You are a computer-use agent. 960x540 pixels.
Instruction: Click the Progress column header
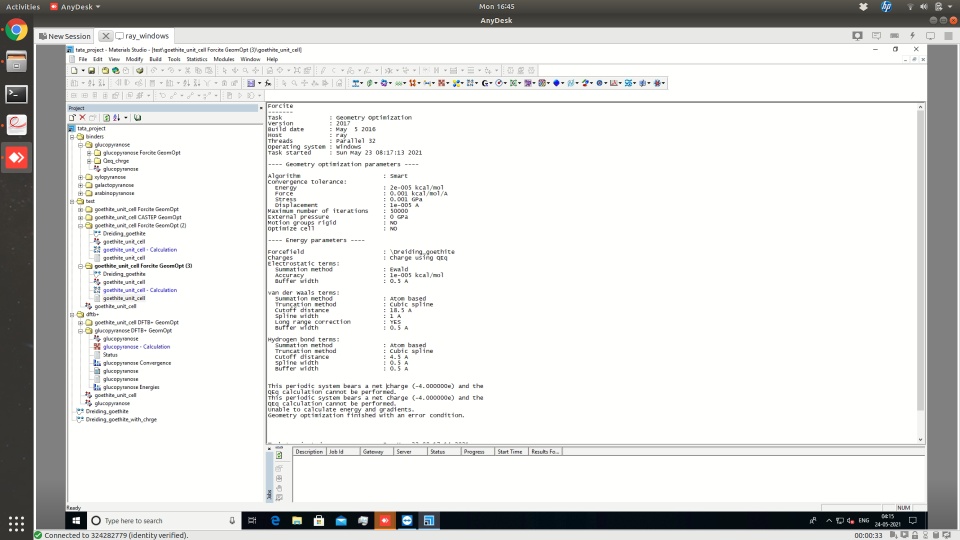point(478,452)
